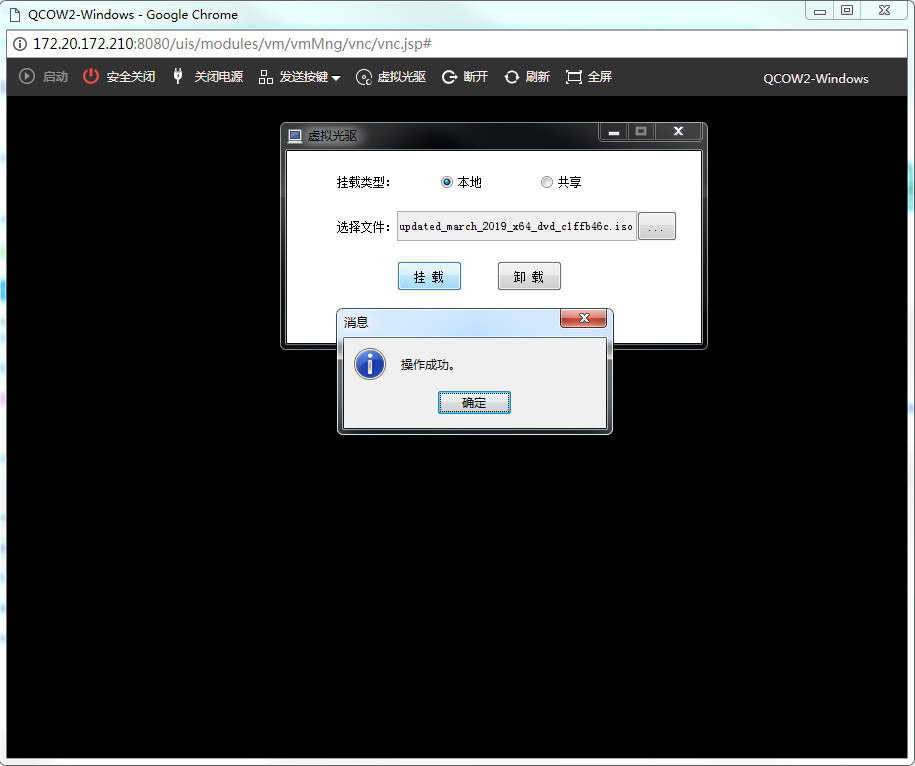The image size is (915, 766).
Task: Click the 关闭电源 power off plug icon
Action: (178, 76)
